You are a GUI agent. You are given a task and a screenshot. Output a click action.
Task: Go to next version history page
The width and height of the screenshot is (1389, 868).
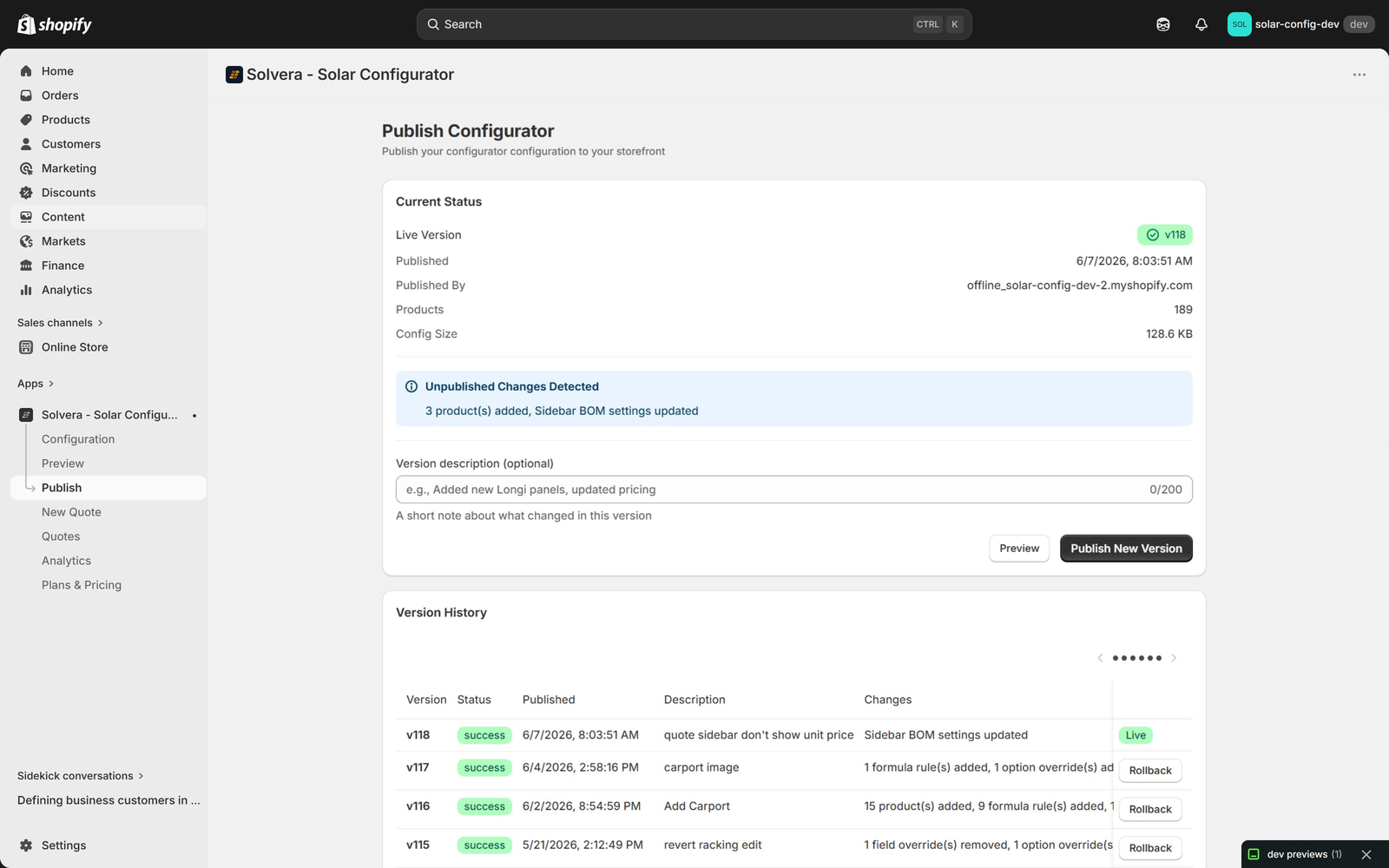pyautogui.click(x=1174, y=658)
